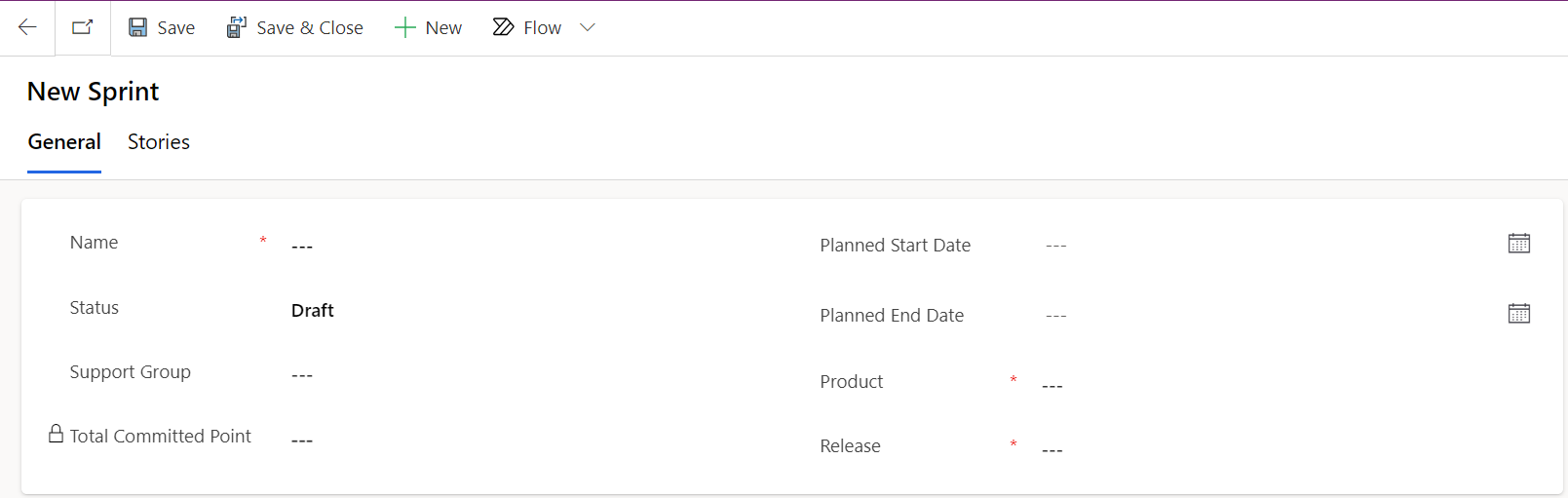
Task: Click into the Name input field
Action: tap(538, 246)
